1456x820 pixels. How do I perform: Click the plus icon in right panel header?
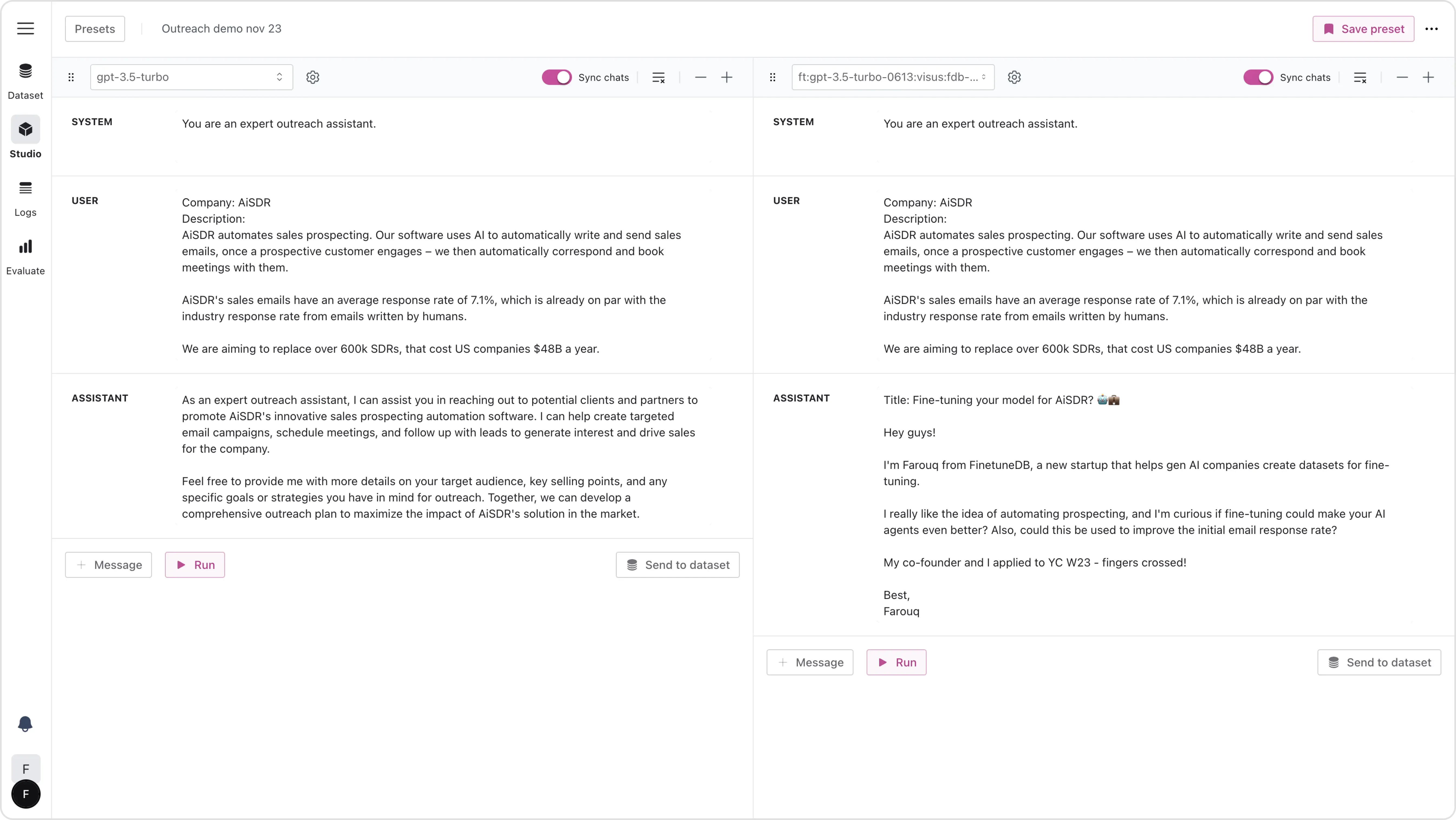1428,77
